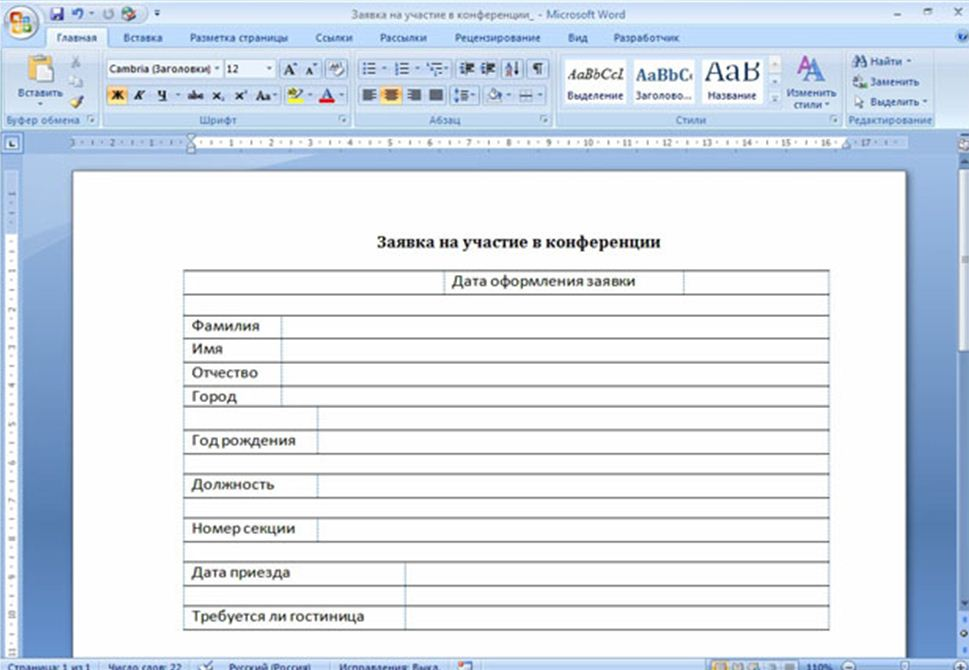Increase font size with large A icon

click(289, 69)
